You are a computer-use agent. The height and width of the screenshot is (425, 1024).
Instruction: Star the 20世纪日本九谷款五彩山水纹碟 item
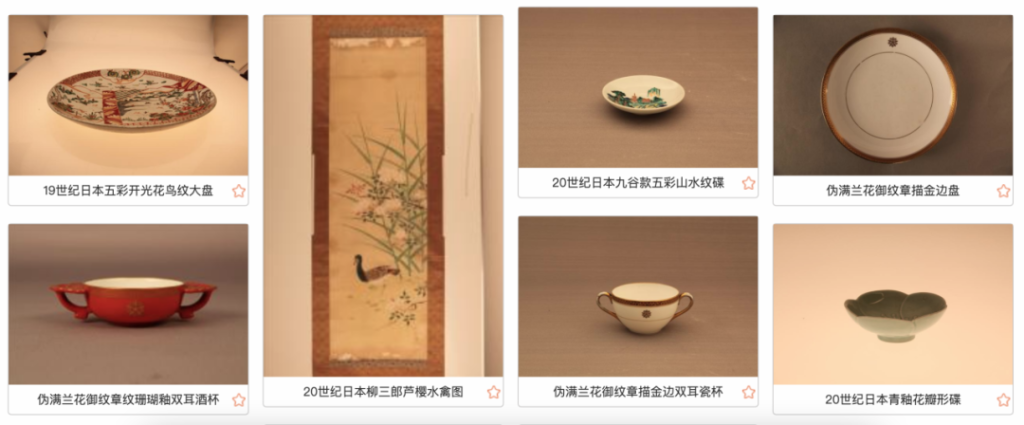click(x=748, y=183)
